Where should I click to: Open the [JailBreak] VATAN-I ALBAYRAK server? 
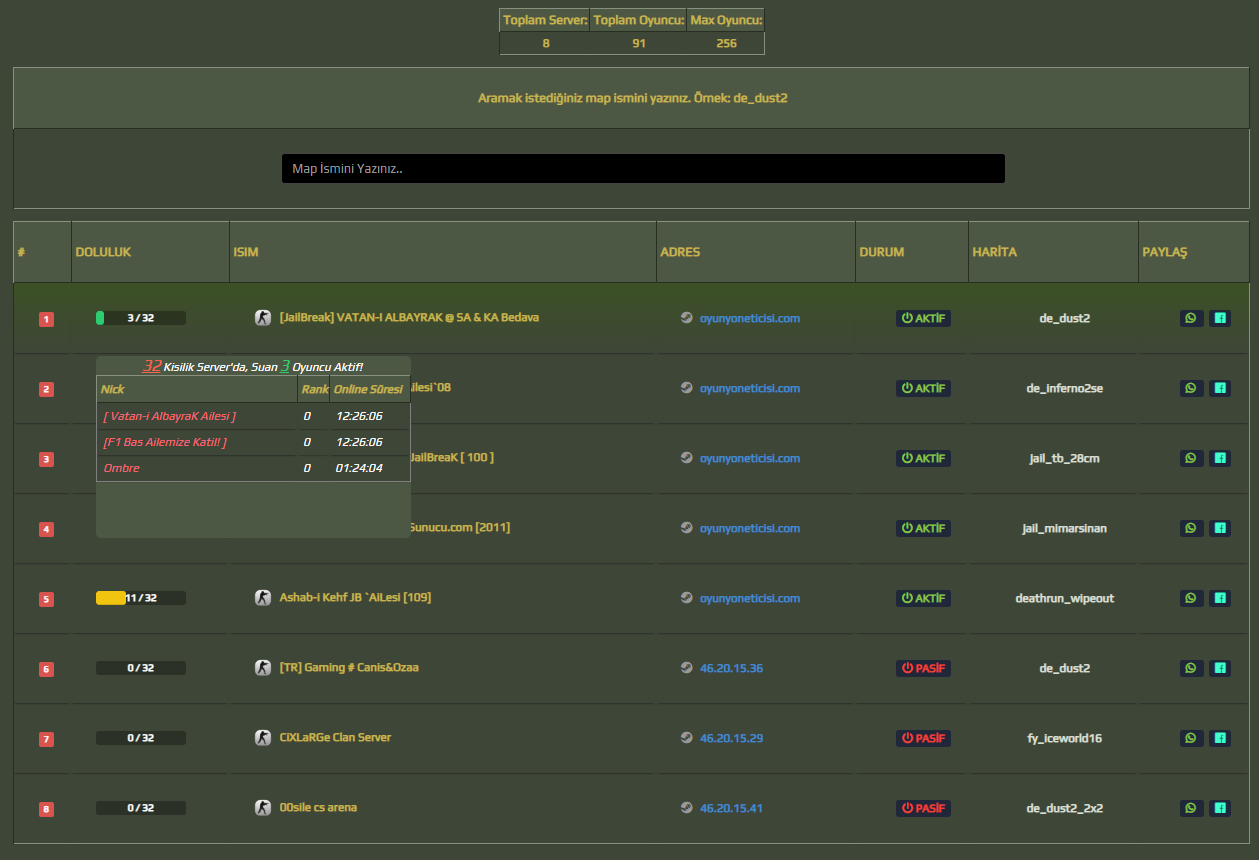coord(409,317)
